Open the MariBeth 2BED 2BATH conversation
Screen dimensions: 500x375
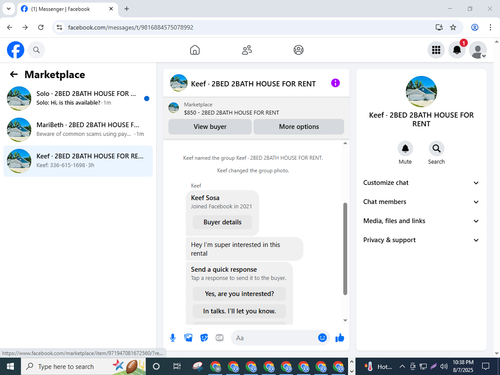click(78, 130)
